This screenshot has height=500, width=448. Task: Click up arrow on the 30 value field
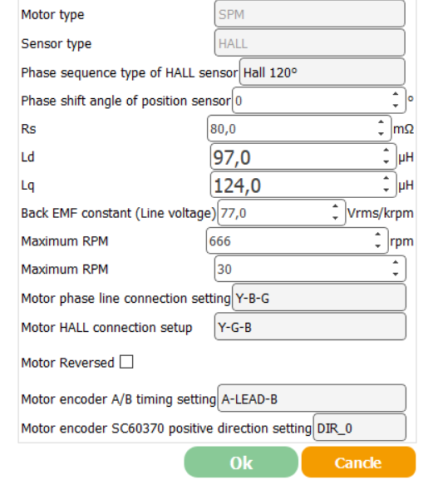tap(395, 263)
